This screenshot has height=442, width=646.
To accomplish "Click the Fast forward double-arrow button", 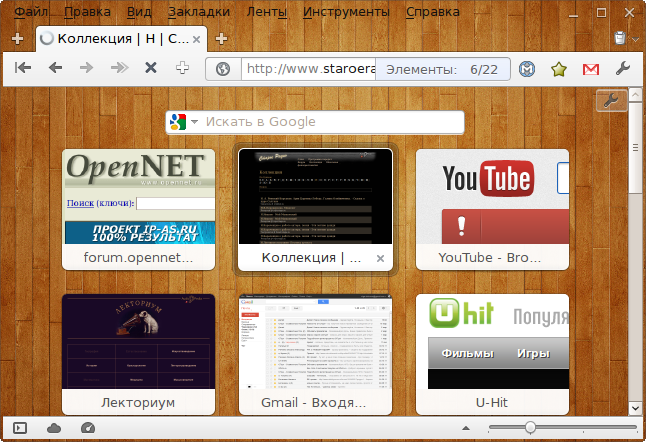I will (119, 67).
